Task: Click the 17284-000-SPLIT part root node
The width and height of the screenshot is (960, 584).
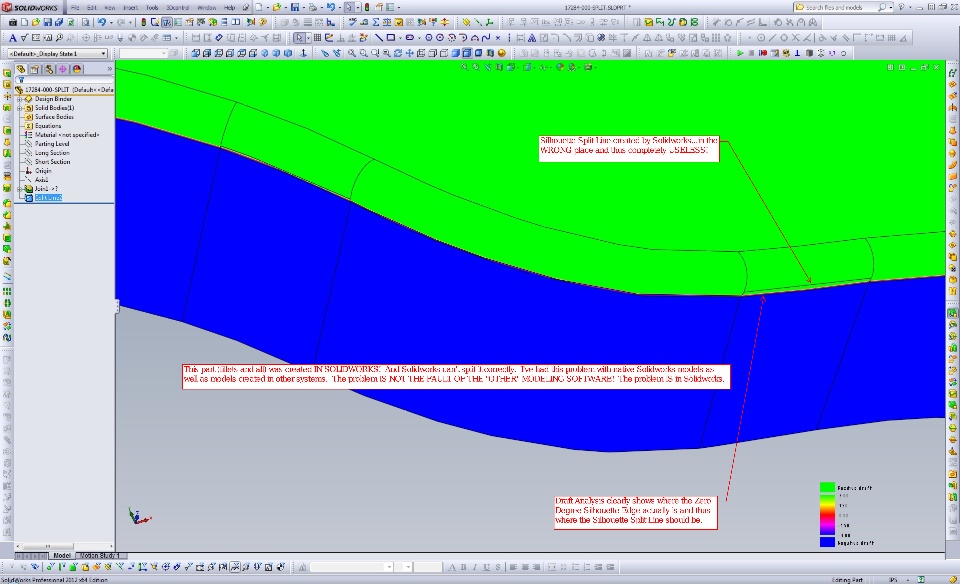Action: click(x=69, y=89)
